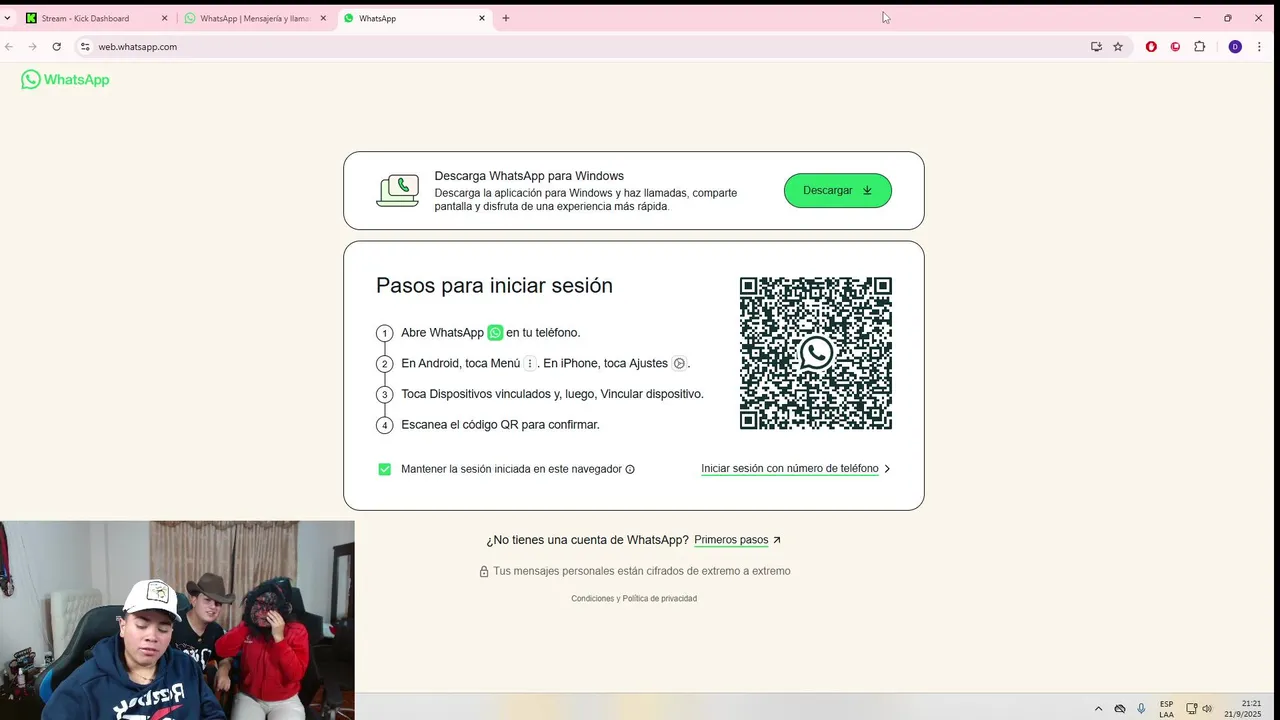Go back using the browser back arrow
Viewport: 1280px width, 720px height.
[x=9, y=47]
